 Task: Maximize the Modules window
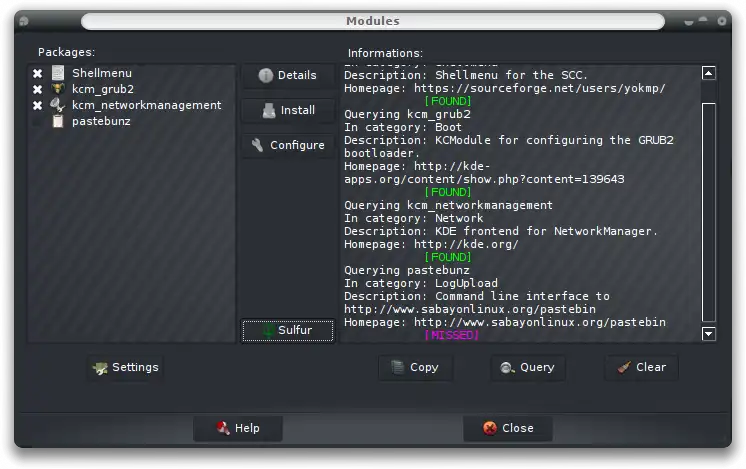tap(703, 20)
